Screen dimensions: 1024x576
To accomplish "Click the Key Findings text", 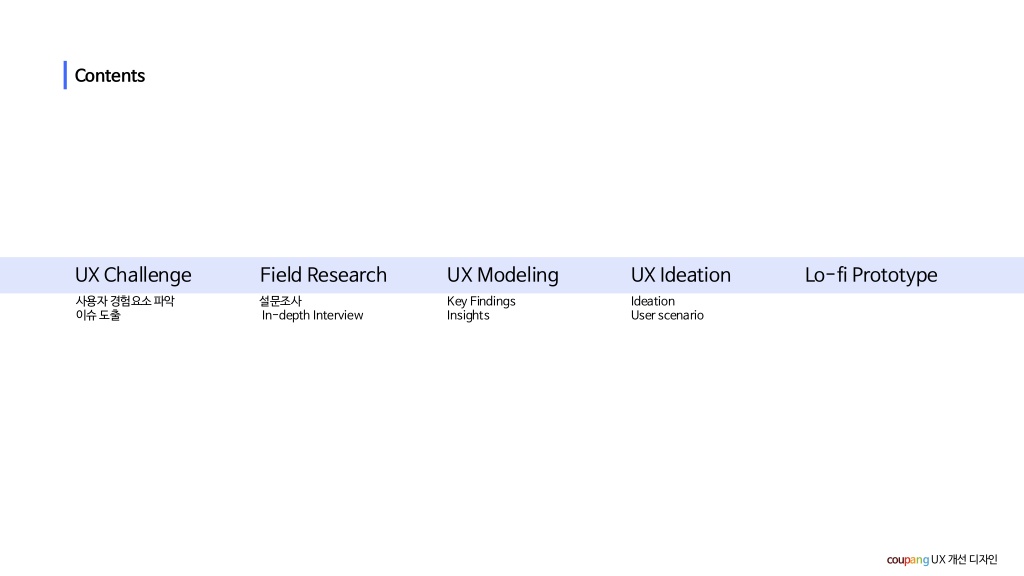I will (x=481, y=301).
